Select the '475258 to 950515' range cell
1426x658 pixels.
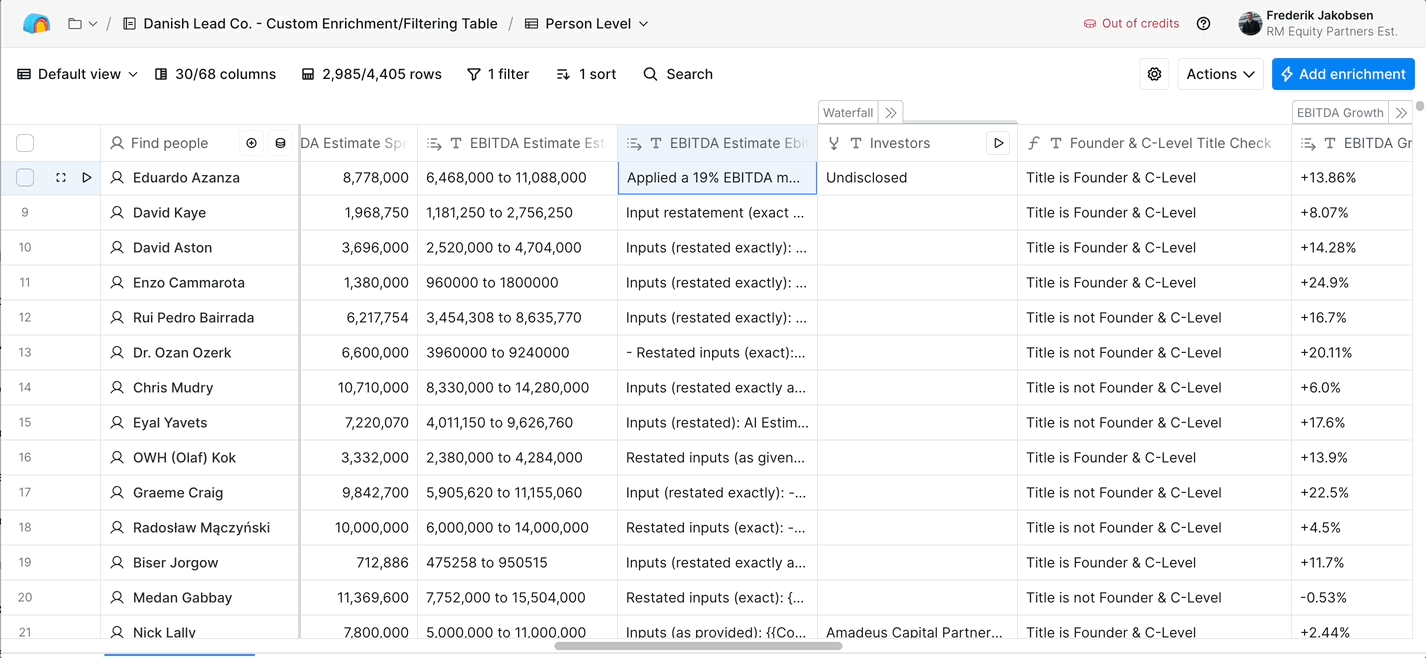point(518,562)
